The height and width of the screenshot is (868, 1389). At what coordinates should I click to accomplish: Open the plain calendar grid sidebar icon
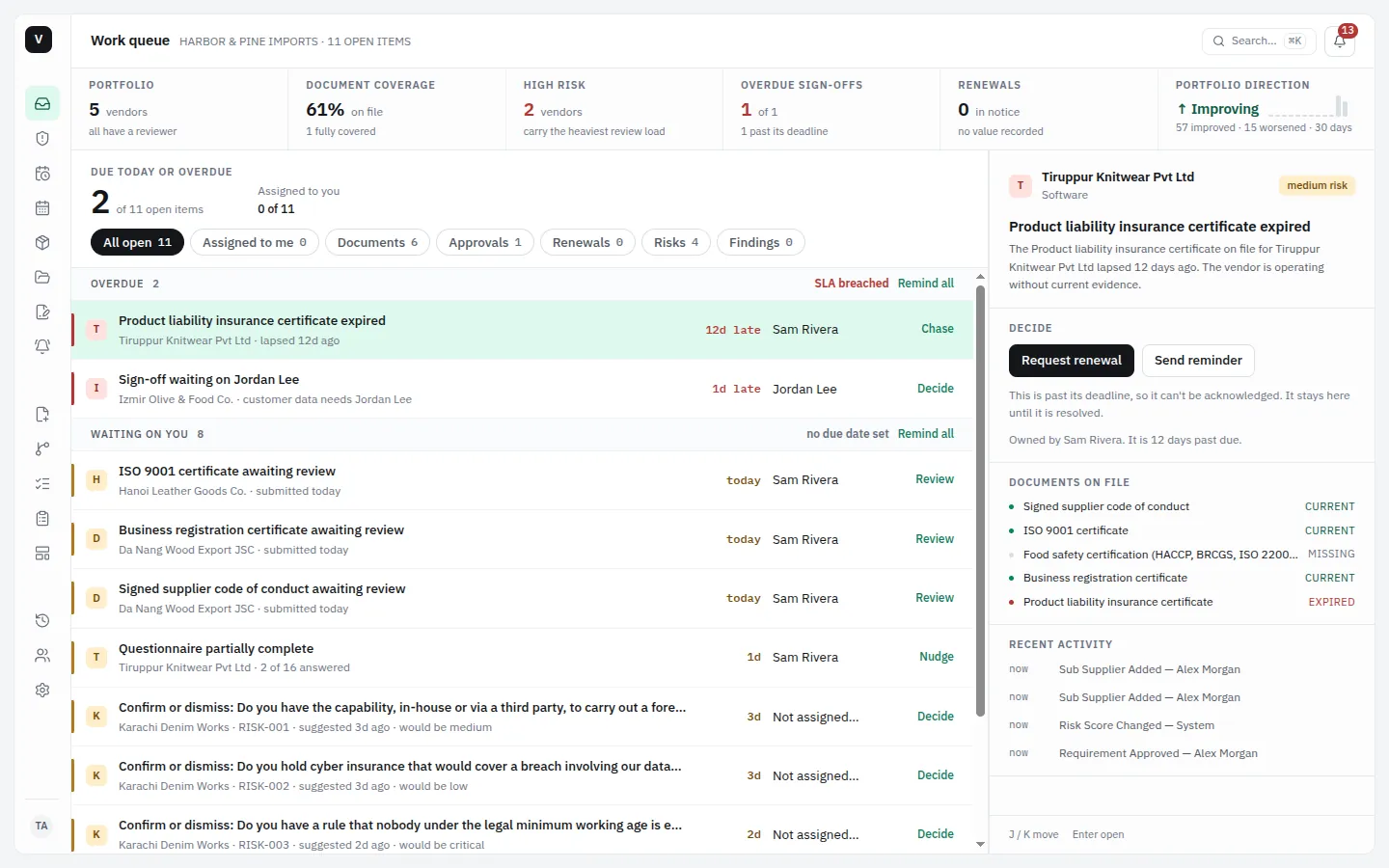click(42, 207)
